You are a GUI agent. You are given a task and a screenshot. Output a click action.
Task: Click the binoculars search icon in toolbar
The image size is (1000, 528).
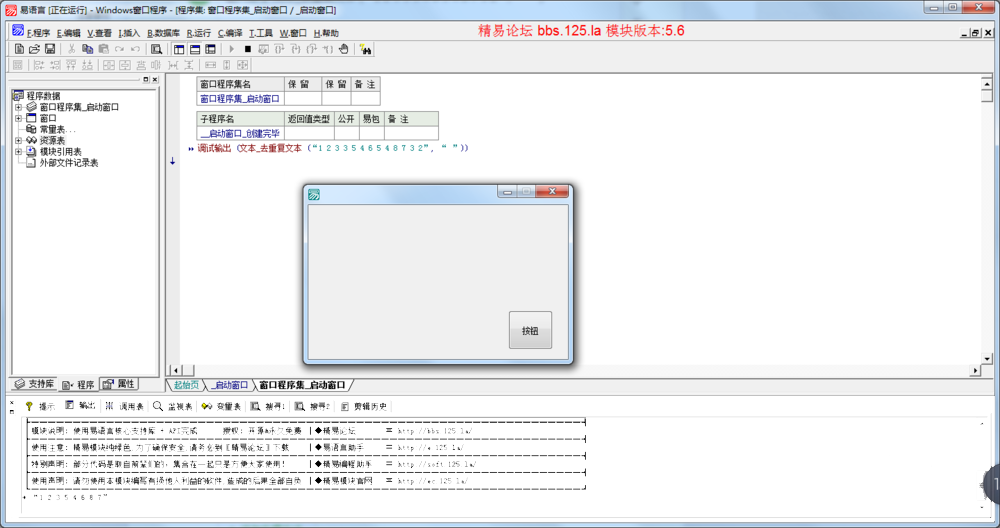pos(366,48)
